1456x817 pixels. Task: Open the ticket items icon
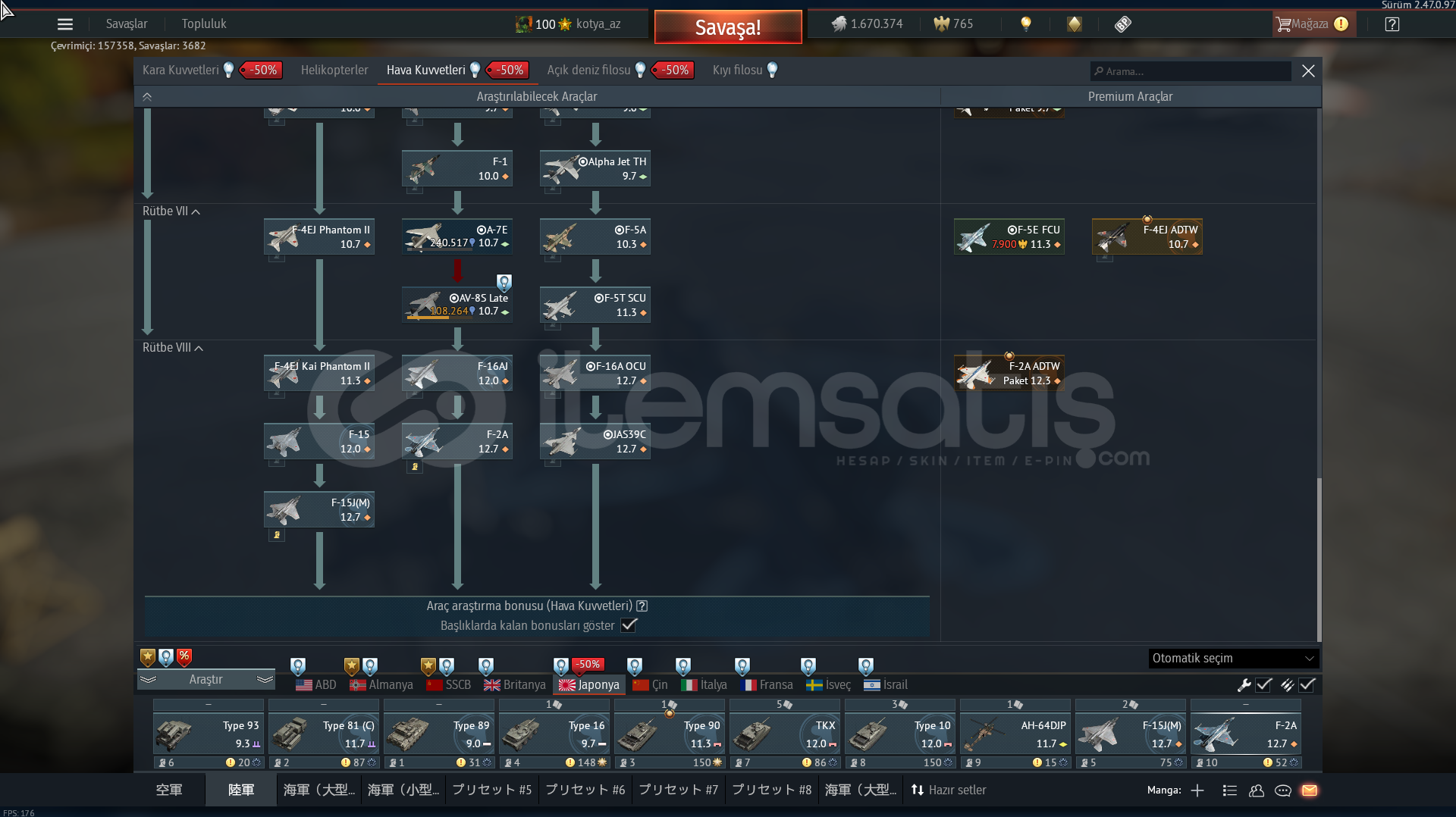pyautogui.click(x=1123, y=24)
